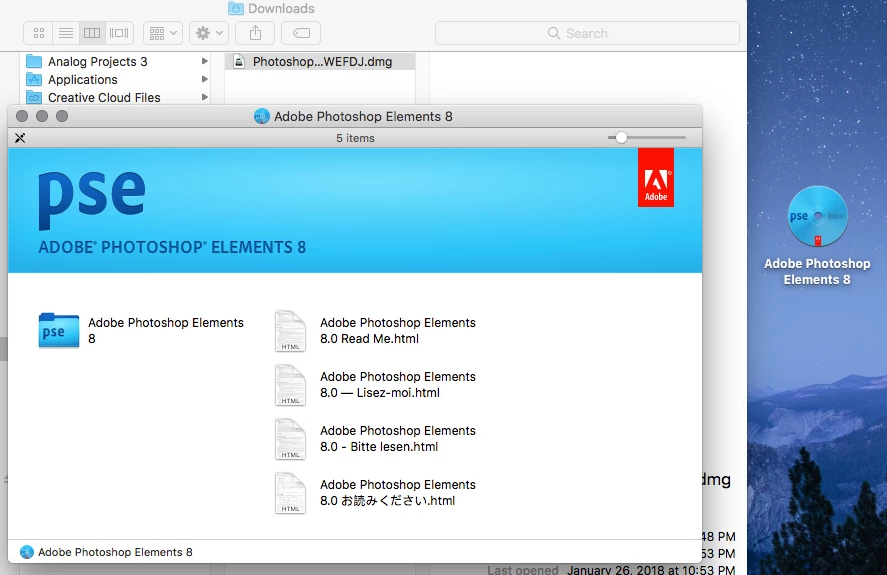
Task: Open the gear action menu
Action: pyautogui.click(x=209, y=33)
